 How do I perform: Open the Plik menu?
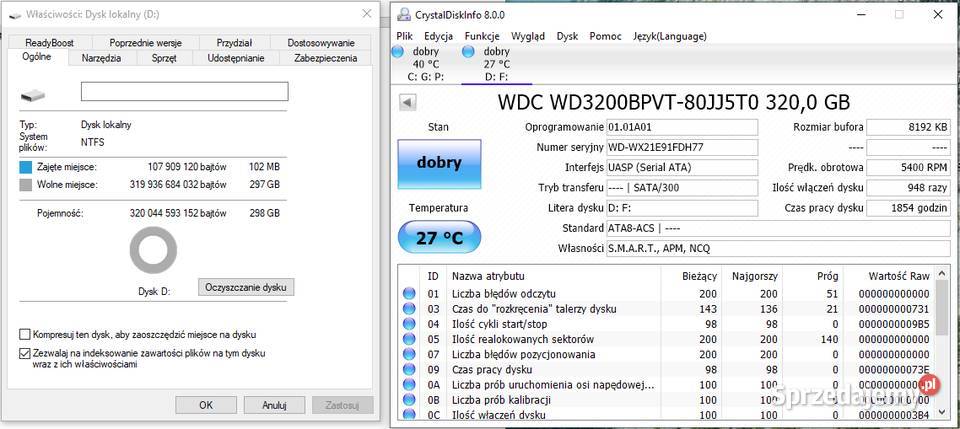(405, 36)
